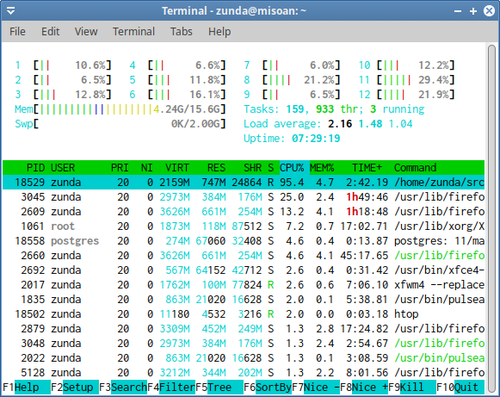Click the Uptime 07:29:19 value

tap(316, 138)
